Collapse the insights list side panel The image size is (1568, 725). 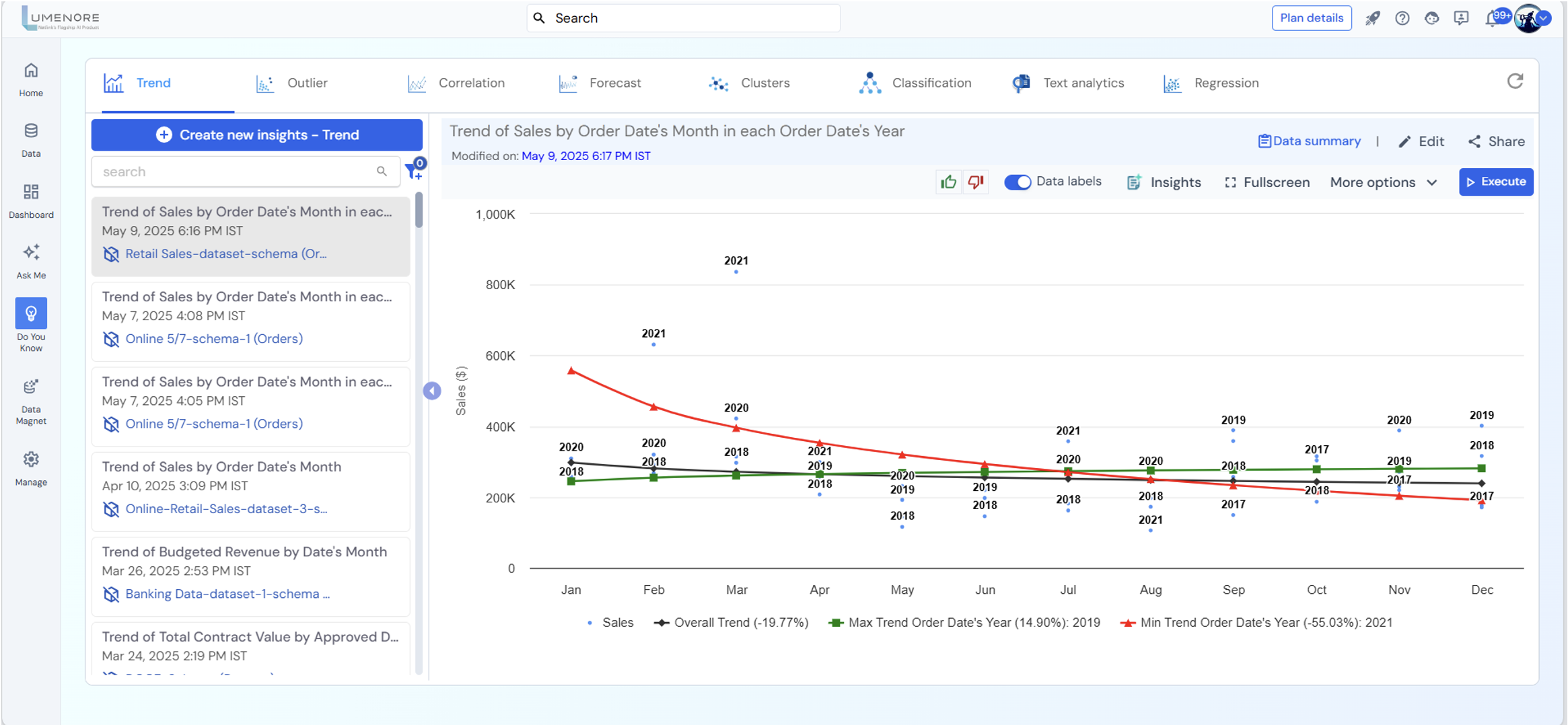tap(432, 391)
